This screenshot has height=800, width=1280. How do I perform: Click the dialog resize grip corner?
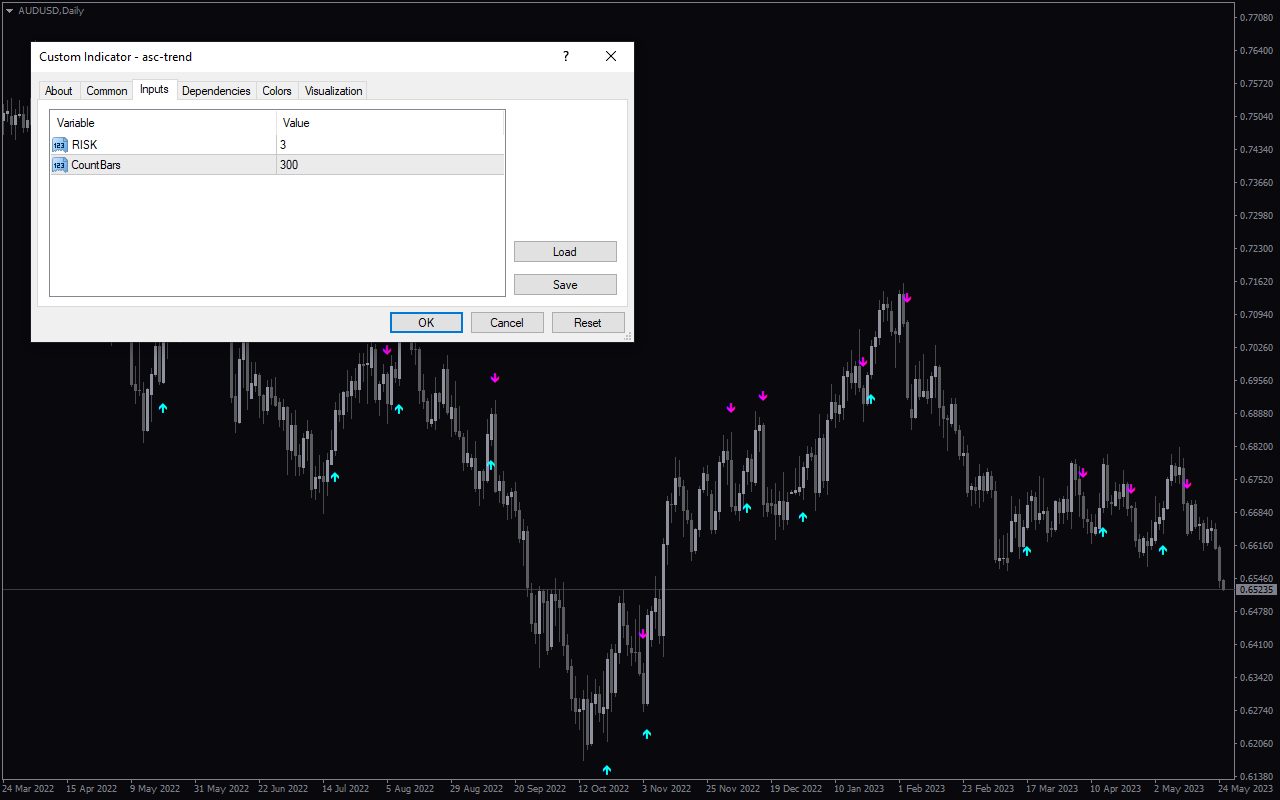pyautogui.click(x=628, y=337)
